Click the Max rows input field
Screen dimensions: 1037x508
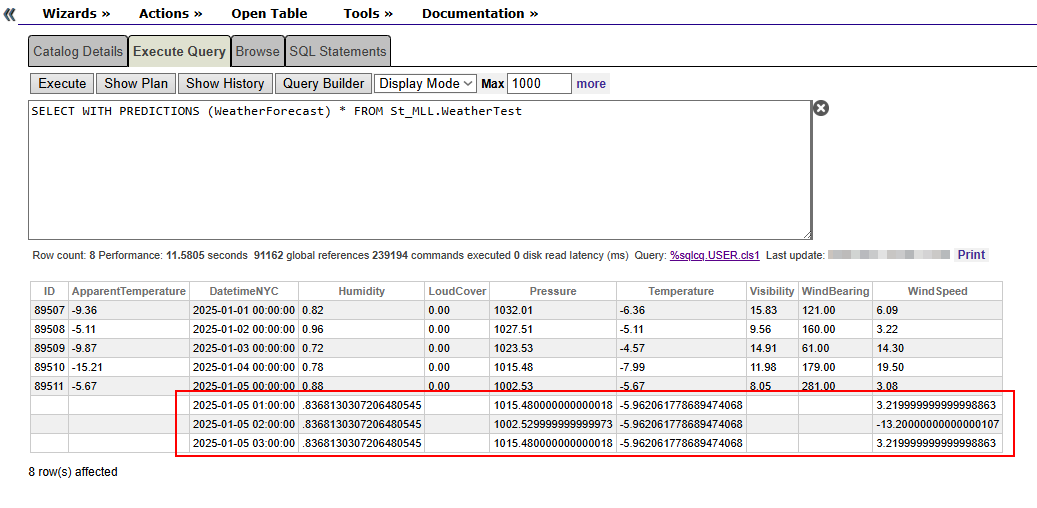539,84
